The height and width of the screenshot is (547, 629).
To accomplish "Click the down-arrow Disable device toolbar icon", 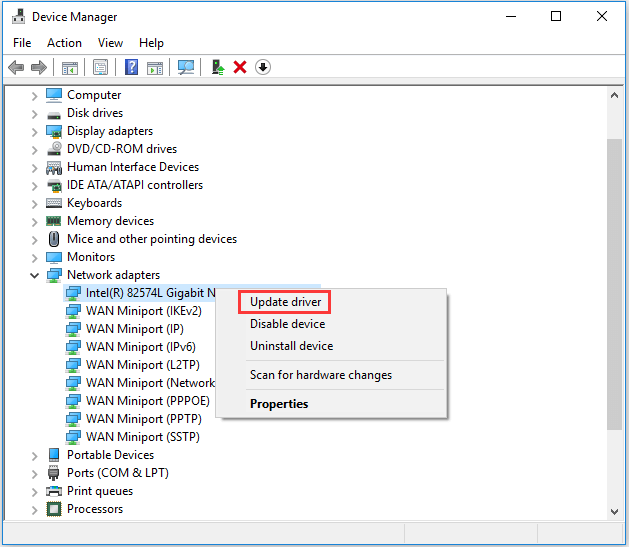I will click(263, 67).
